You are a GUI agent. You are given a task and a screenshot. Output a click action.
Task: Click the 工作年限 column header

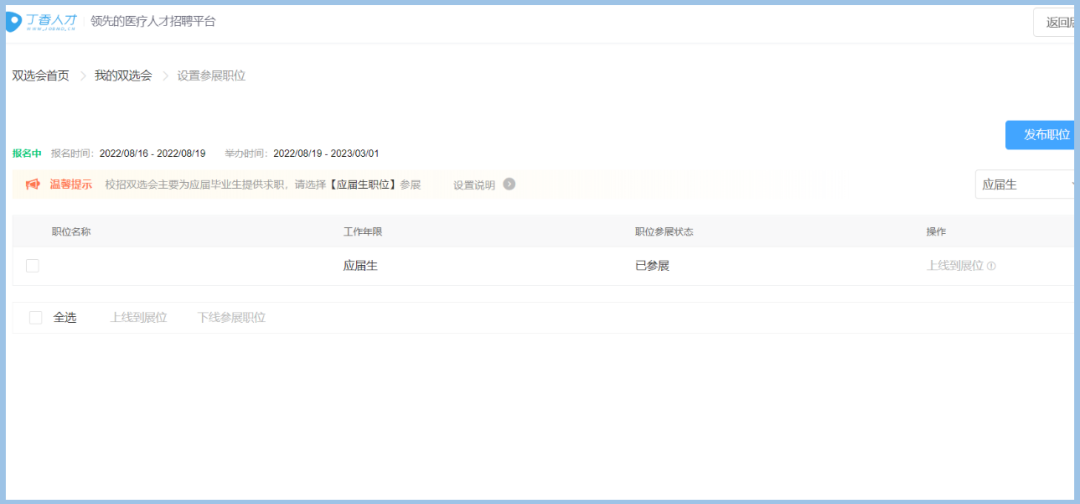tap(362, 231)
